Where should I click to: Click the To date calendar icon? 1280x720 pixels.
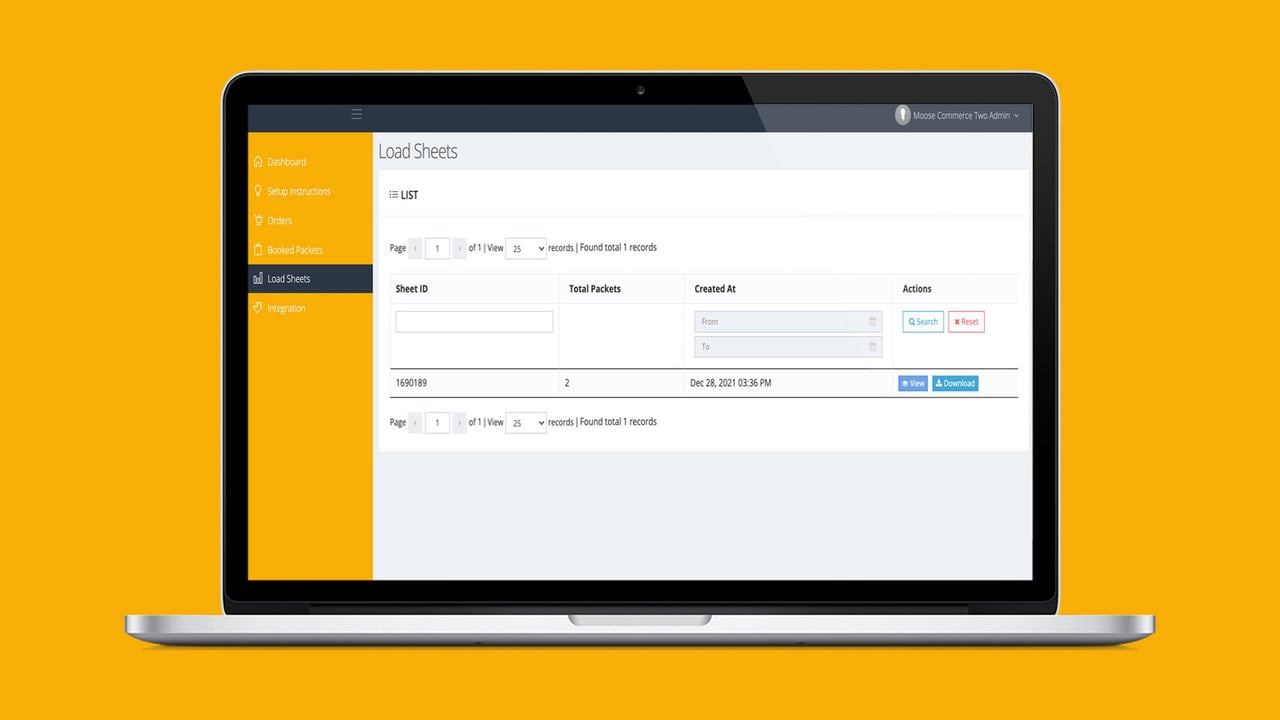872,347
